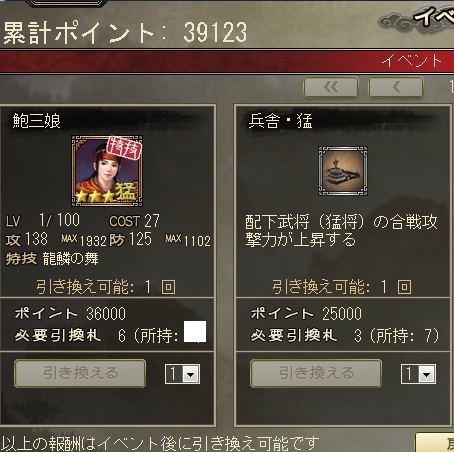Click the イベント label in the red banner
This screenshot has height=452, width=454.
[x=412, y=61]
